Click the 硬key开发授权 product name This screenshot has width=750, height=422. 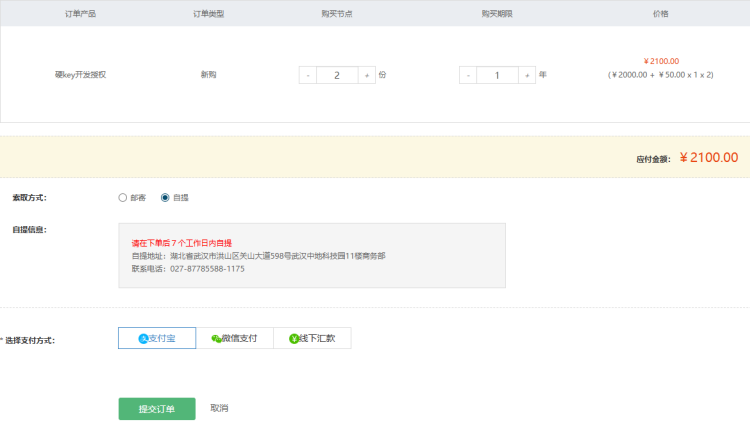[x=81, y=75]
